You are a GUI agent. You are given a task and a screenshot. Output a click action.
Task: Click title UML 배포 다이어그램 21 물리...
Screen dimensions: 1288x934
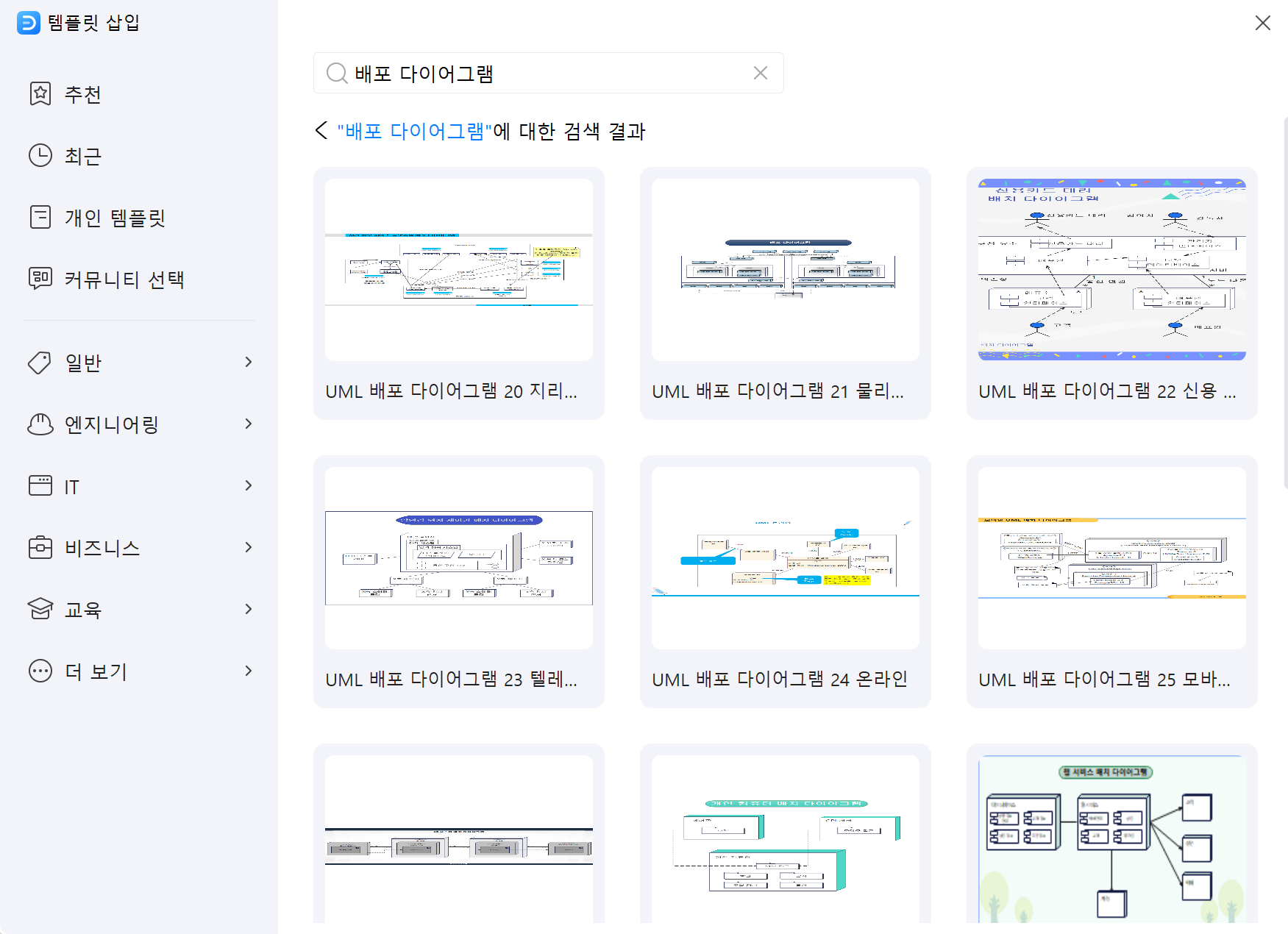[x=778, y=391]
